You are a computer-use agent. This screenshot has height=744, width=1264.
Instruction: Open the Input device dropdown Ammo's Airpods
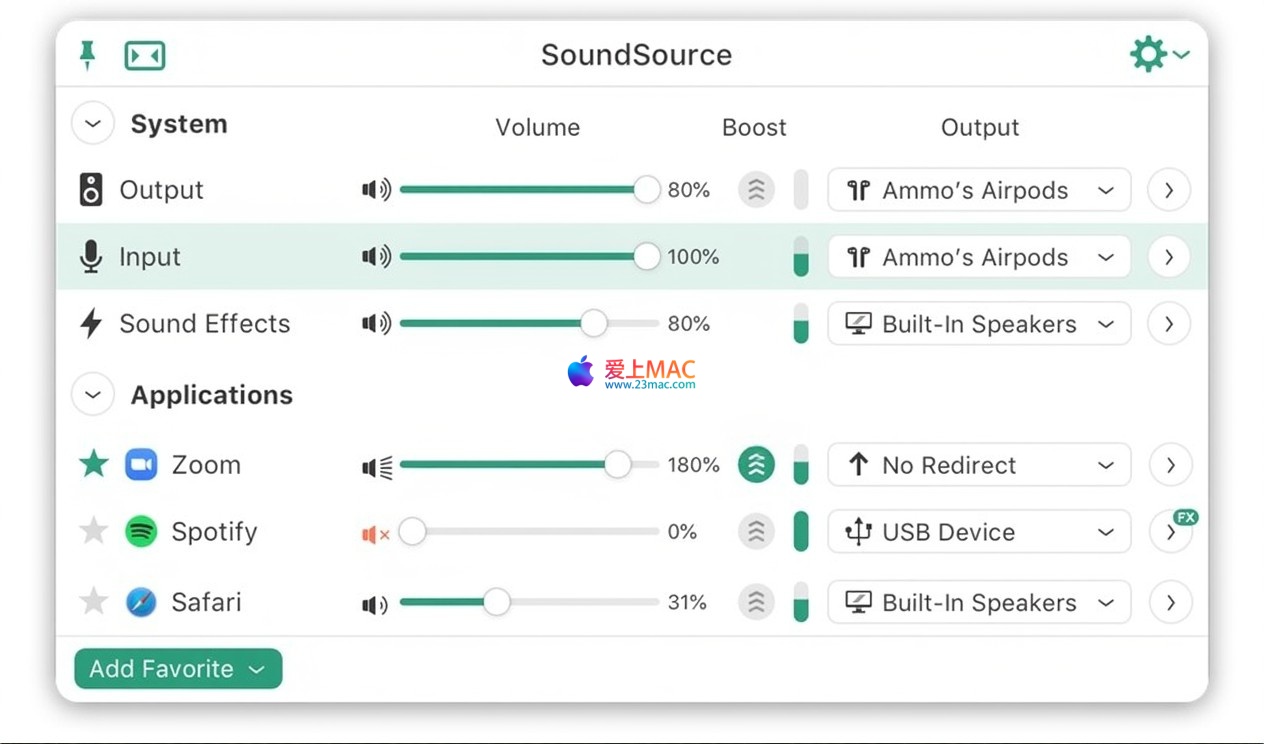click(x=978, y=257)
